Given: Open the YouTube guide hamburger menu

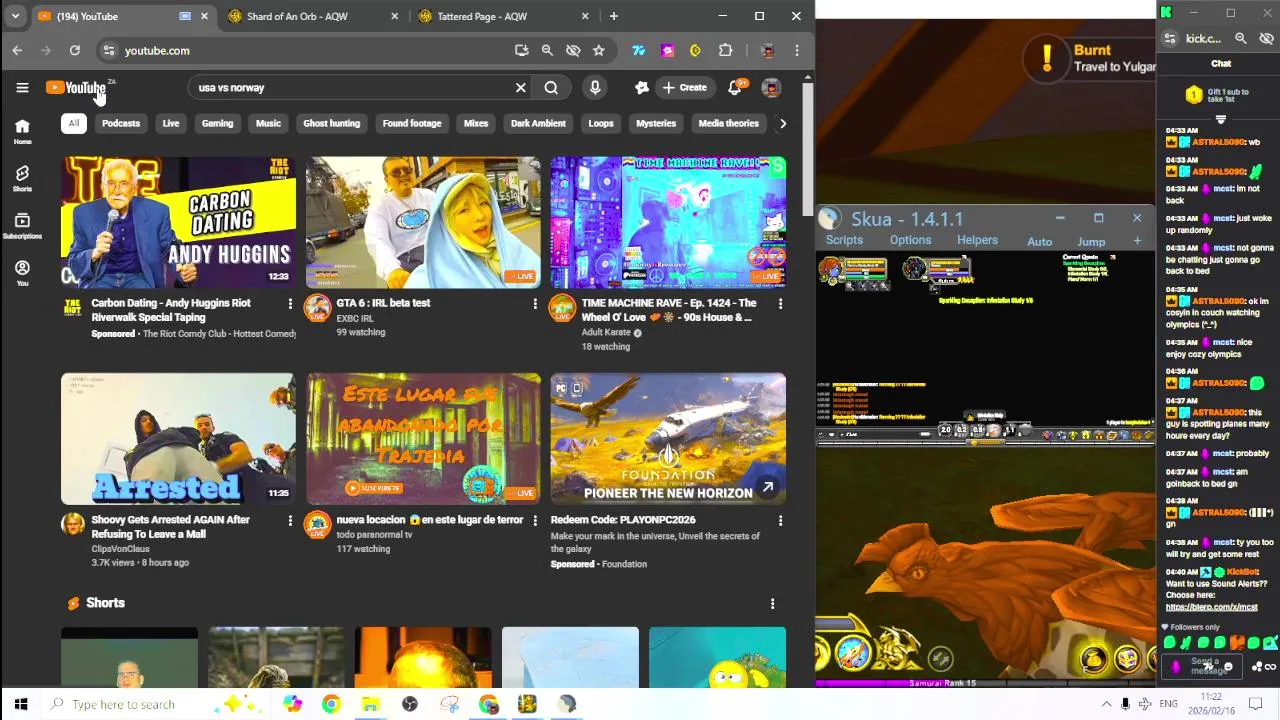Looking at the screenshot, I should pyautogui.click(x=22, y=88).
